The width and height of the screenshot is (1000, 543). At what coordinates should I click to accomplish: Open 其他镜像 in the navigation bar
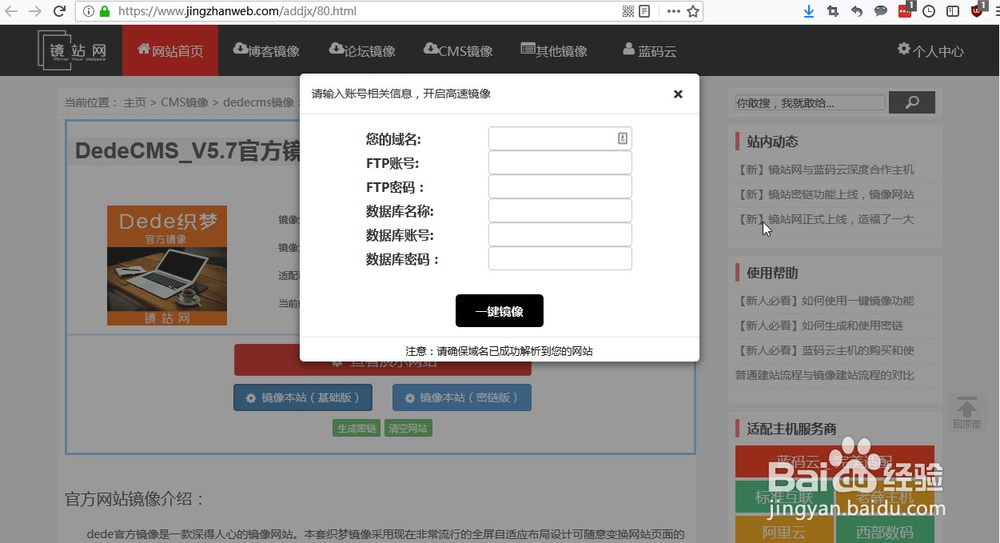[554, 51]
